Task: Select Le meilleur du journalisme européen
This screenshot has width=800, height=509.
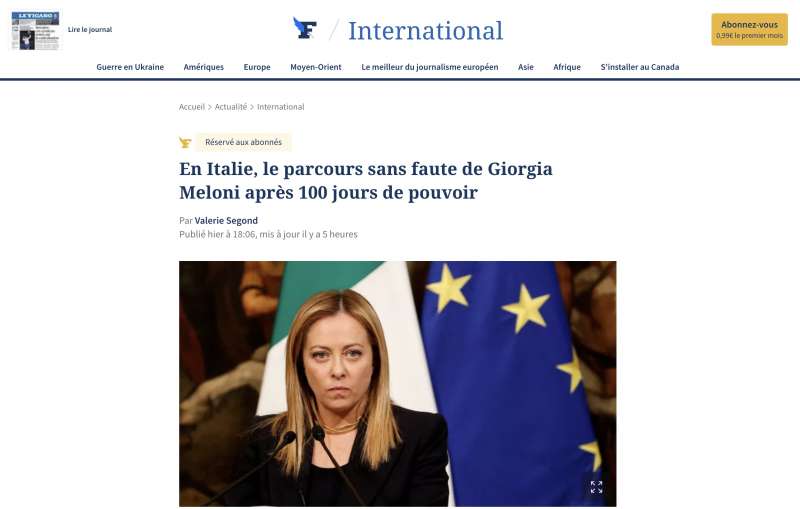Action: pos(430,67)
